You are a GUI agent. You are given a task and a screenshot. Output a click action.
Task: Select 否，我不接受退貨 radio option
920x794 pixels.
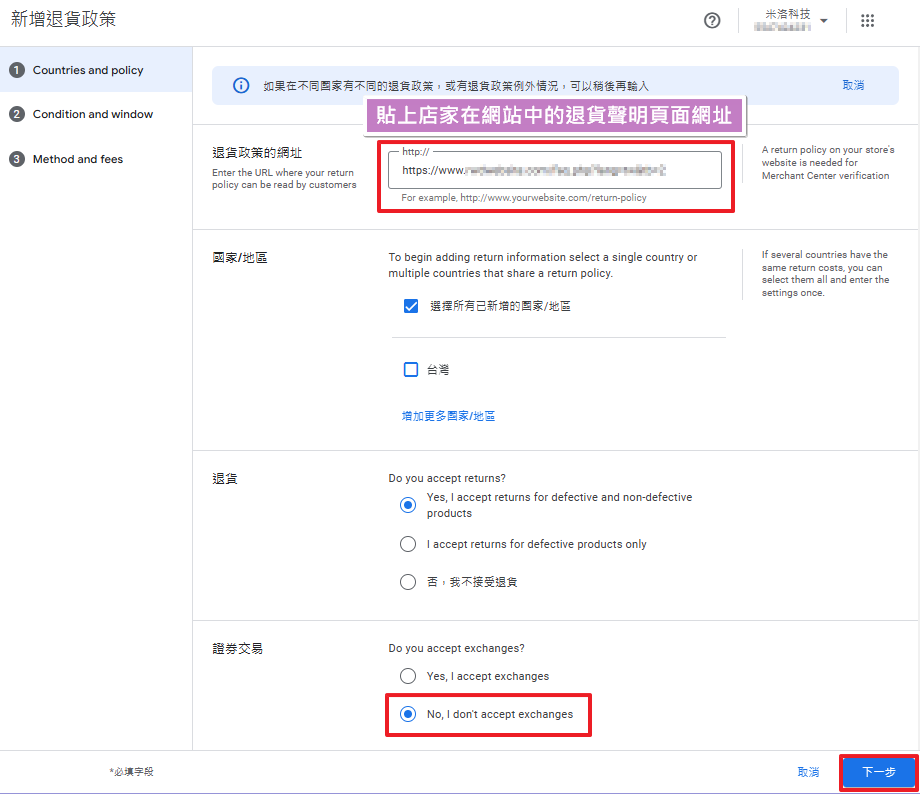point(408,582)
